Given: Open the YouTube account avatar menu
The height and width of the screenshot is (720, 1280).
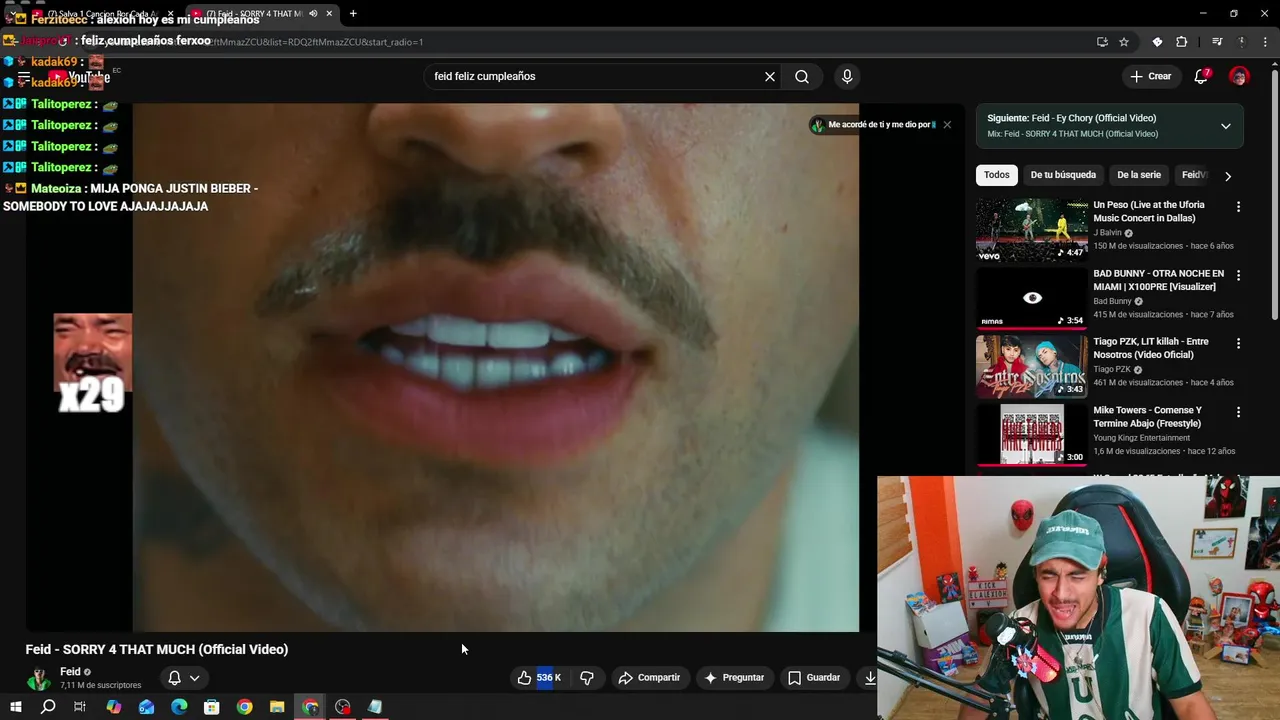Looking at the screenshot, I should (1239, 76).
